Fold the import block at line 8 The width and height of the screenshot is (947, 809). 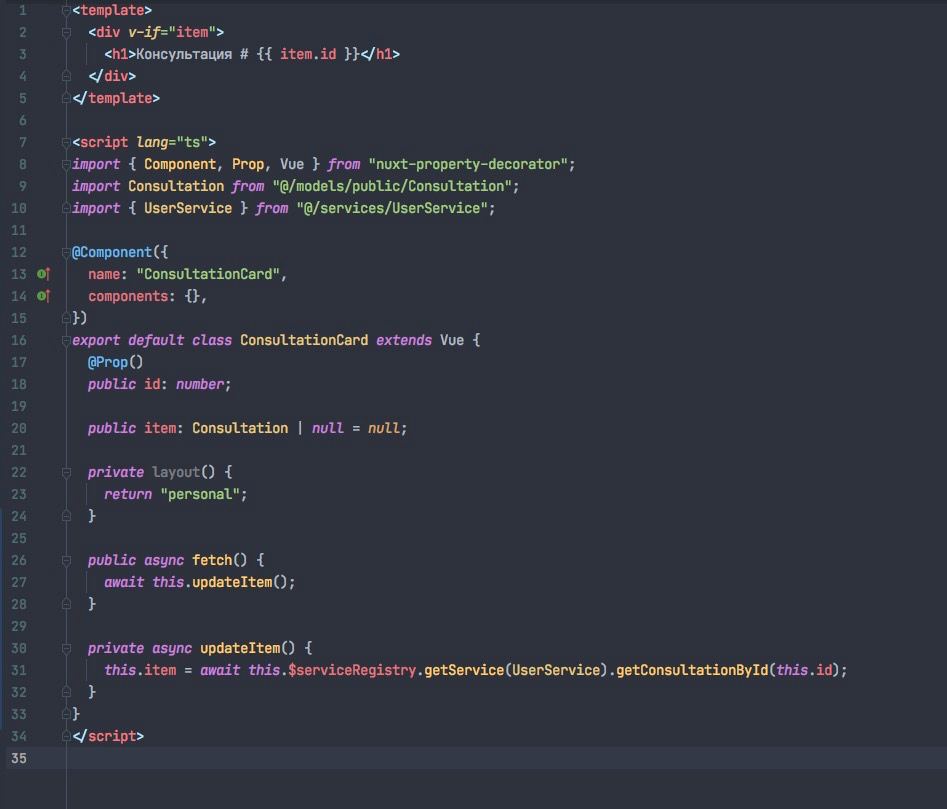(x=66, y=164)
